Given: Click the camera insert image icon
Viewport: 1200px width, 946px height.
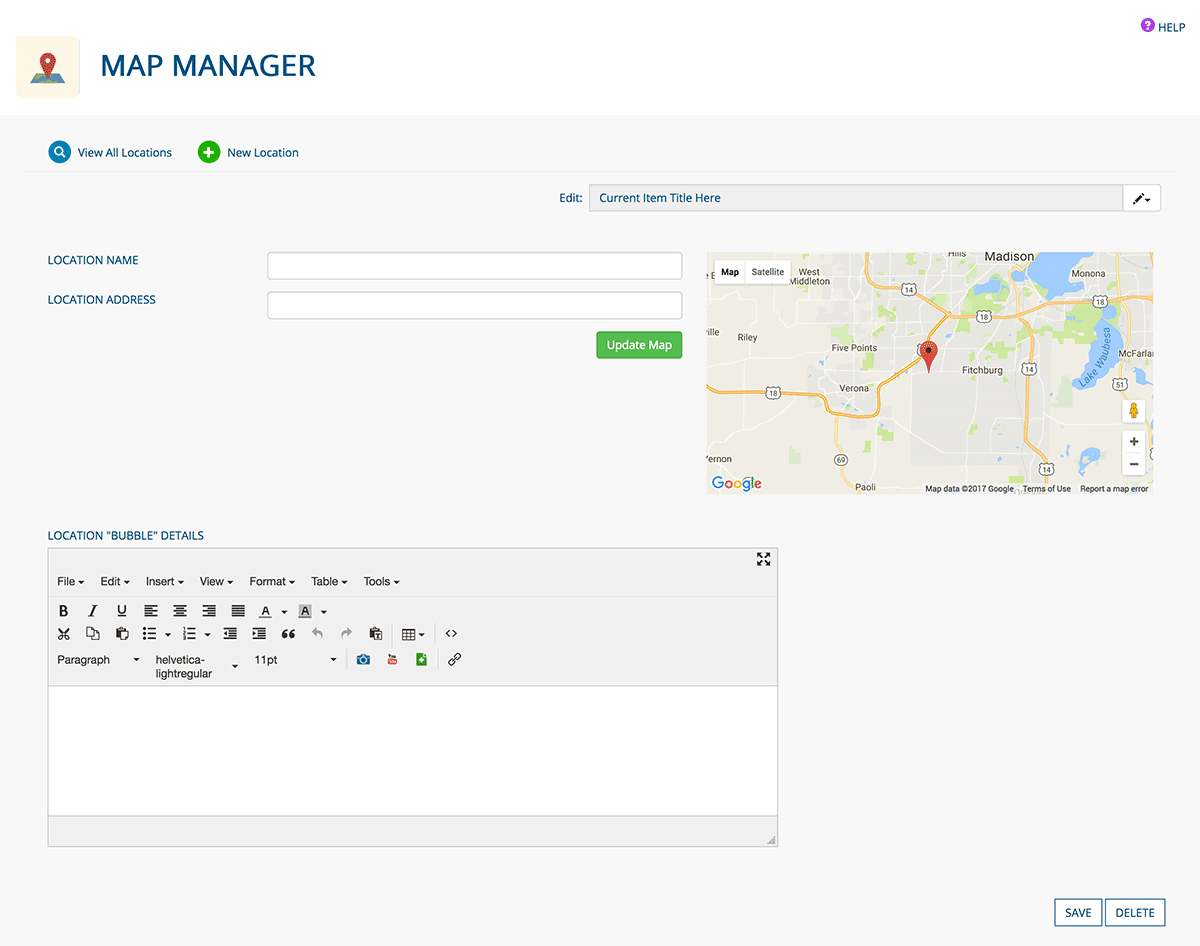Looking at the screenshot, I should pyautogui.click(x=363, y=660).
